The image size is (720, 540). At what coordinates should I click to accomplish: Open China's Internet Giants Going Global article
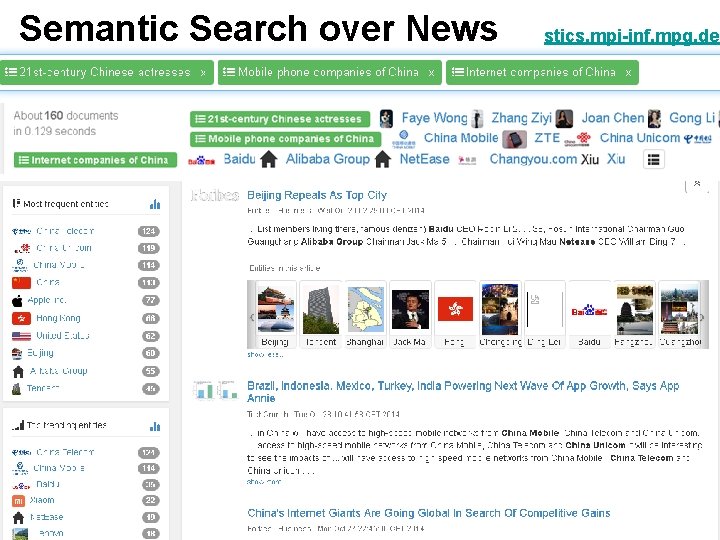428,513
